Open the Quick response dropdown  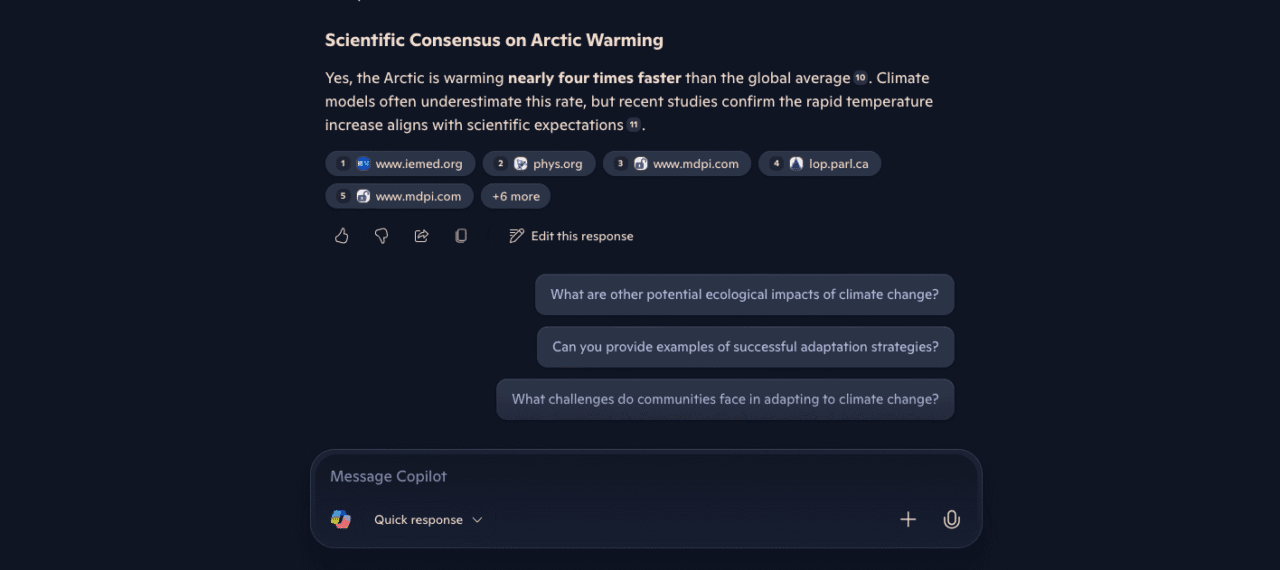428,520
